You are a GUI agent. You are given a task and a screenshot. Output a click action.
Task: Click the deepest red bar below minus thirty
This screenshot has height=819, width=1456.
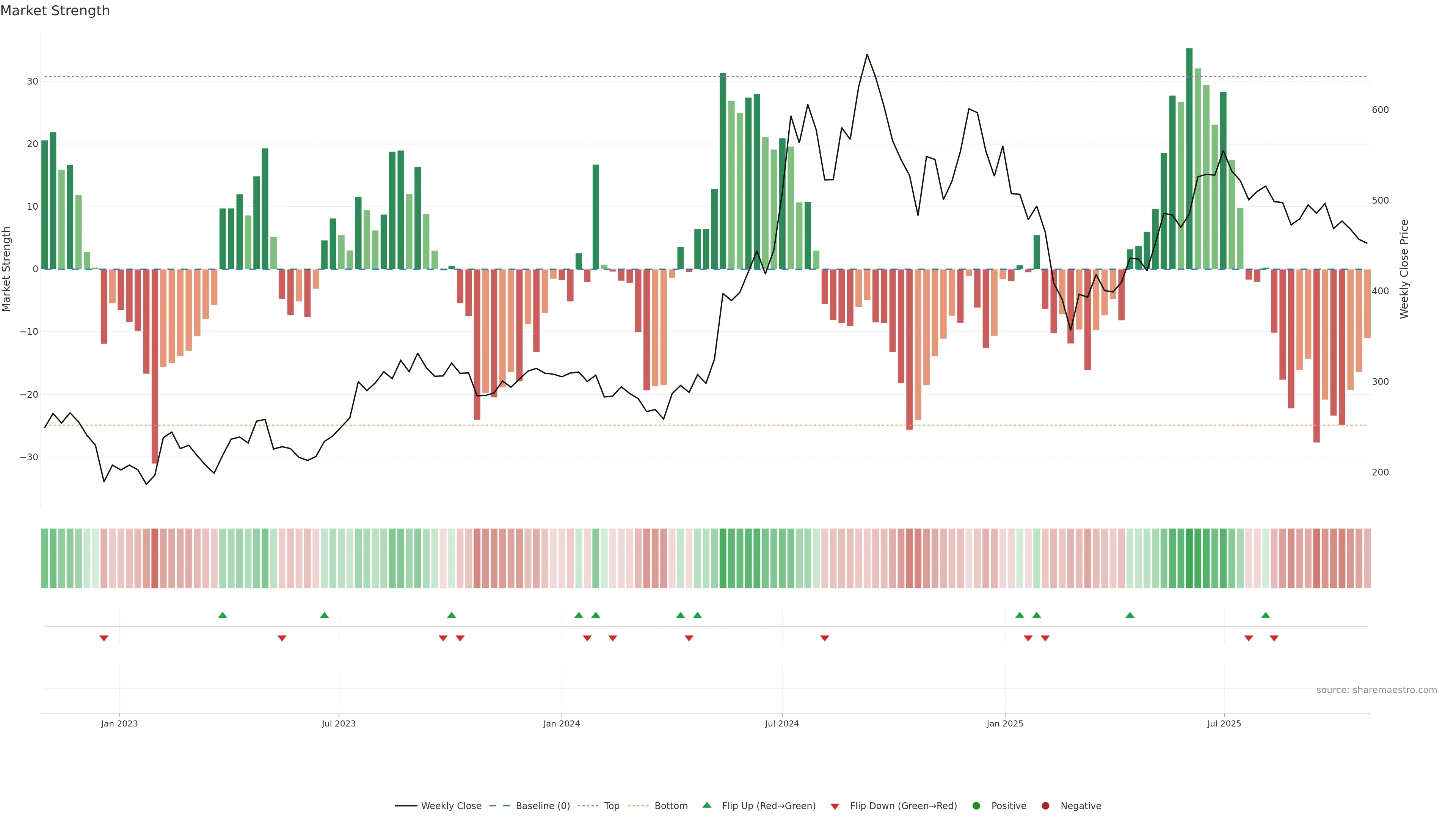point(155,367)
